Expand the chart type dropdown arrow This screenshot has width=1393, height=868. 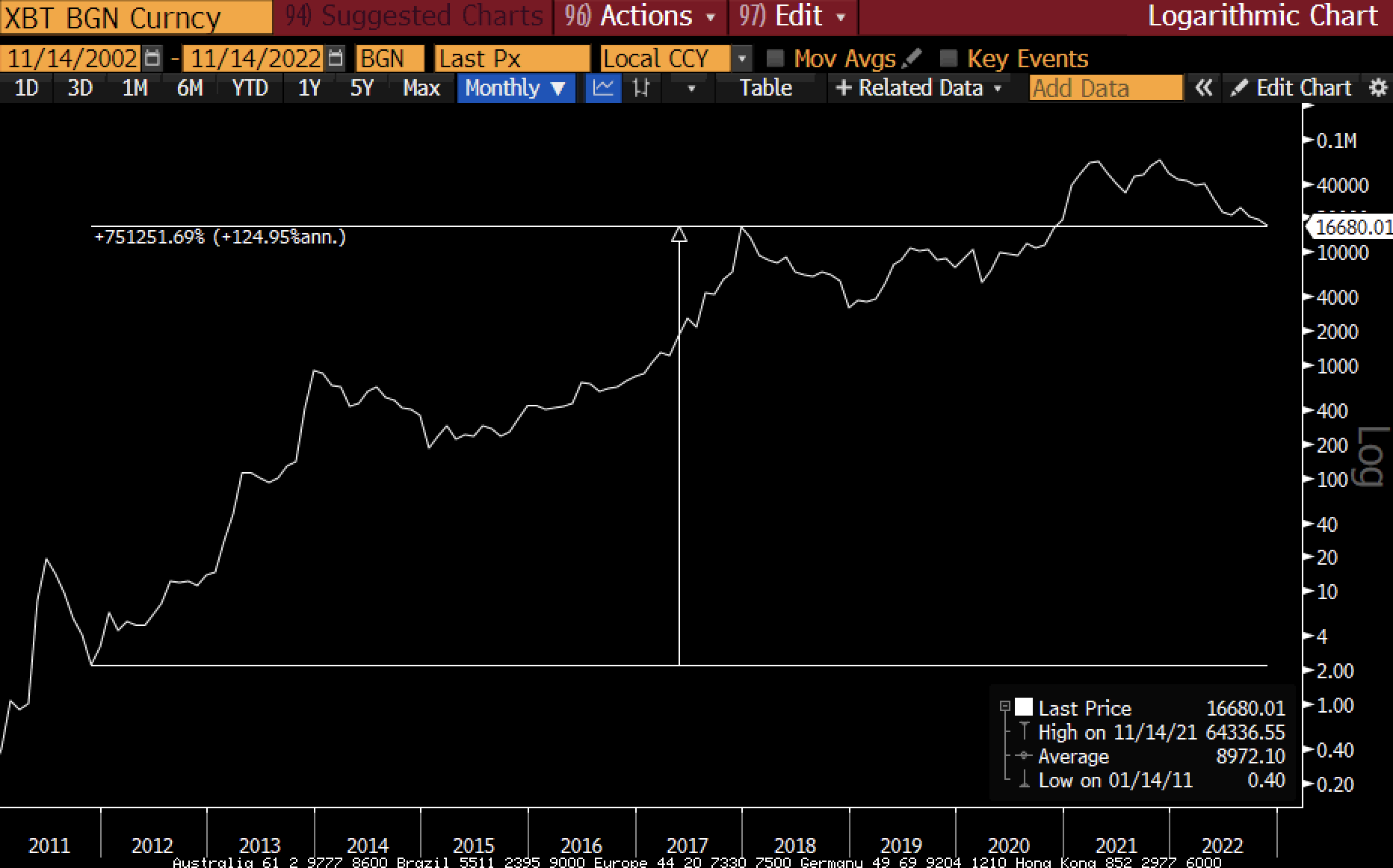pos(691,89)
